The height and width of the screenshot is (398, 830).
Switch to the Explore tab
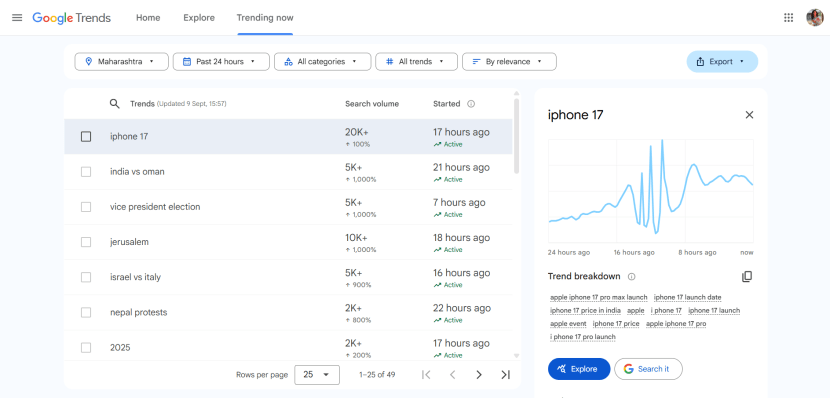199,17
